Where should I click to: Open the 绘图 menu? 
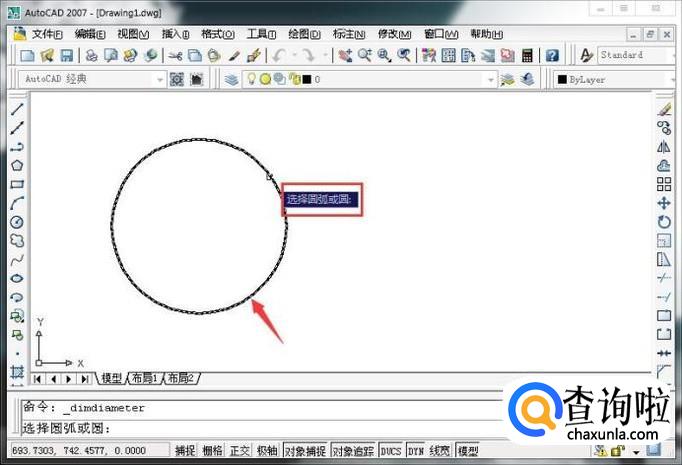(302, 34)
